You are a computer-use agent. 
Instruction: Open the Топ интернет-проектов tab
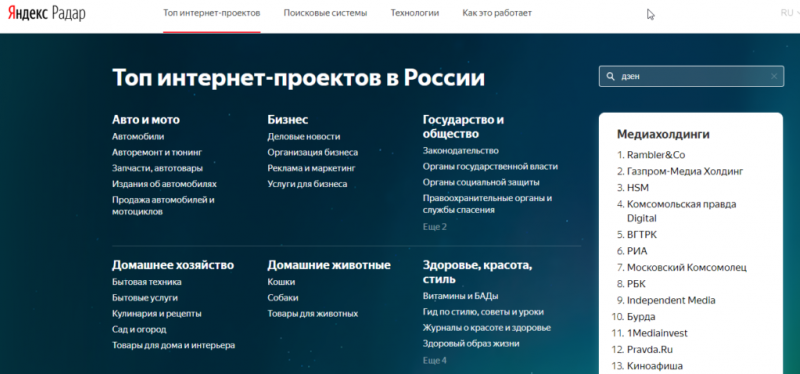[212, 13]
